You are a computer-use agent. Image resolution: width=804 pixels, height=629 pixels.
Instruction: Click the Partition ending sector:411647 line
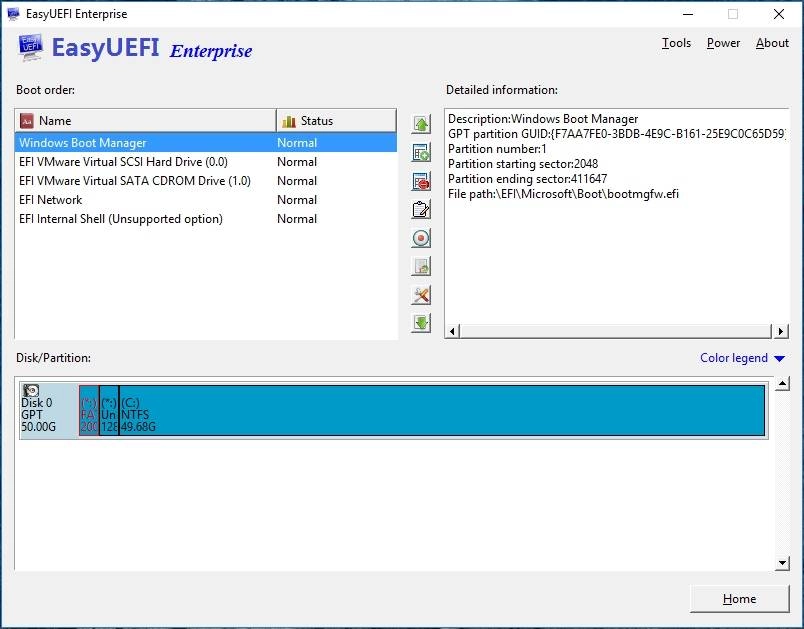(x=527, y=179)
